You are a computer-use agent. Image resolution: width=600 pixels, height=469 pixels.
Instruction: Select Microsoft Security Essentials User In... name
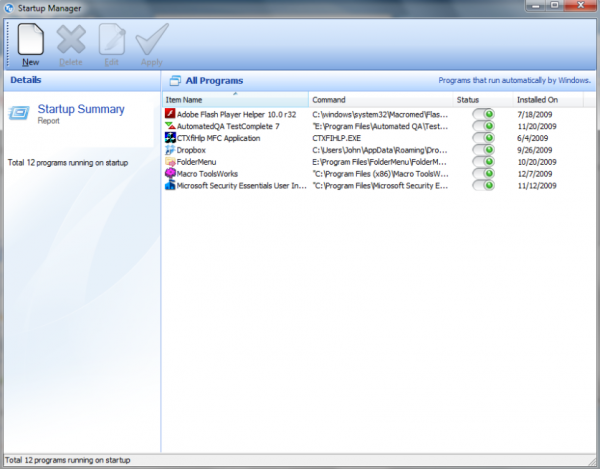(241, 186)
